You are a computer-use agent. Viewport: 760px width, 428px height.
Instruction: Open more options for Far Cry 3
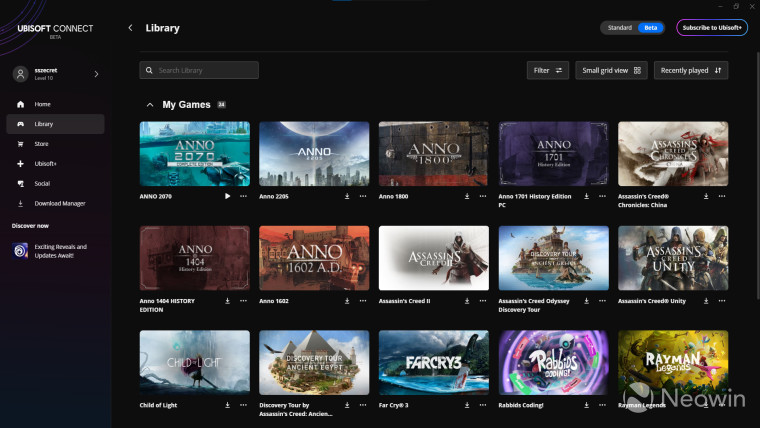pos(483,405)
